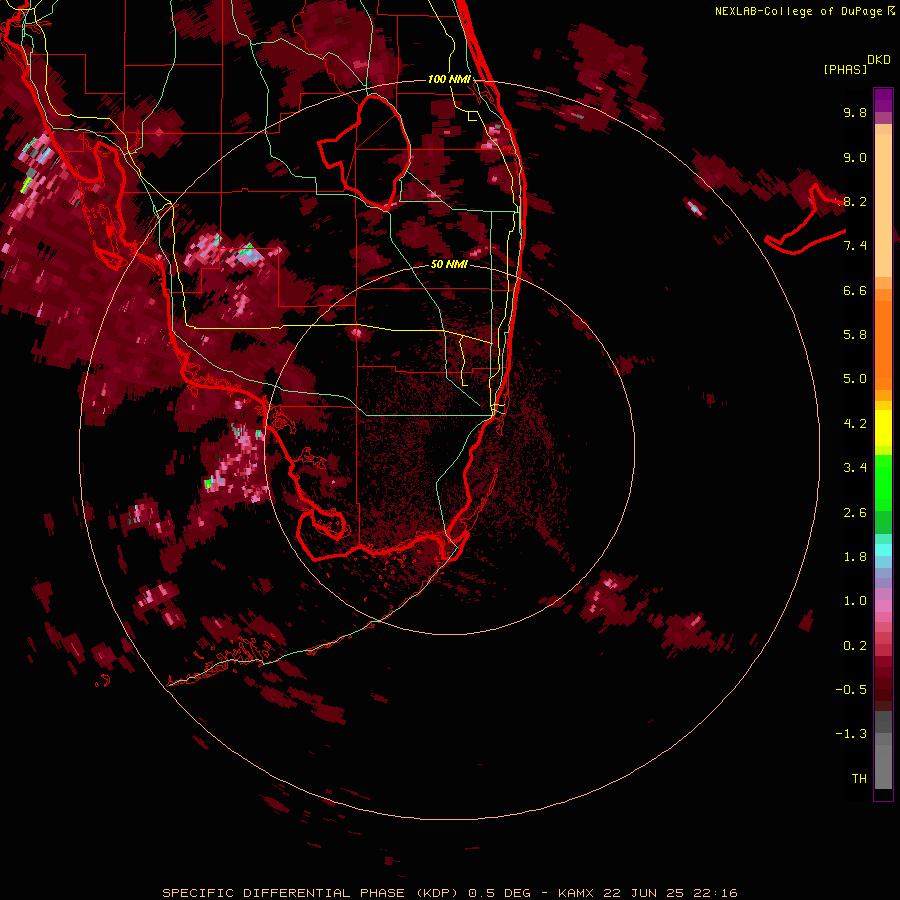This screenshot has width=900, height=900.
Task: Click the purple top segment of color bar
Action: [883, 100]
